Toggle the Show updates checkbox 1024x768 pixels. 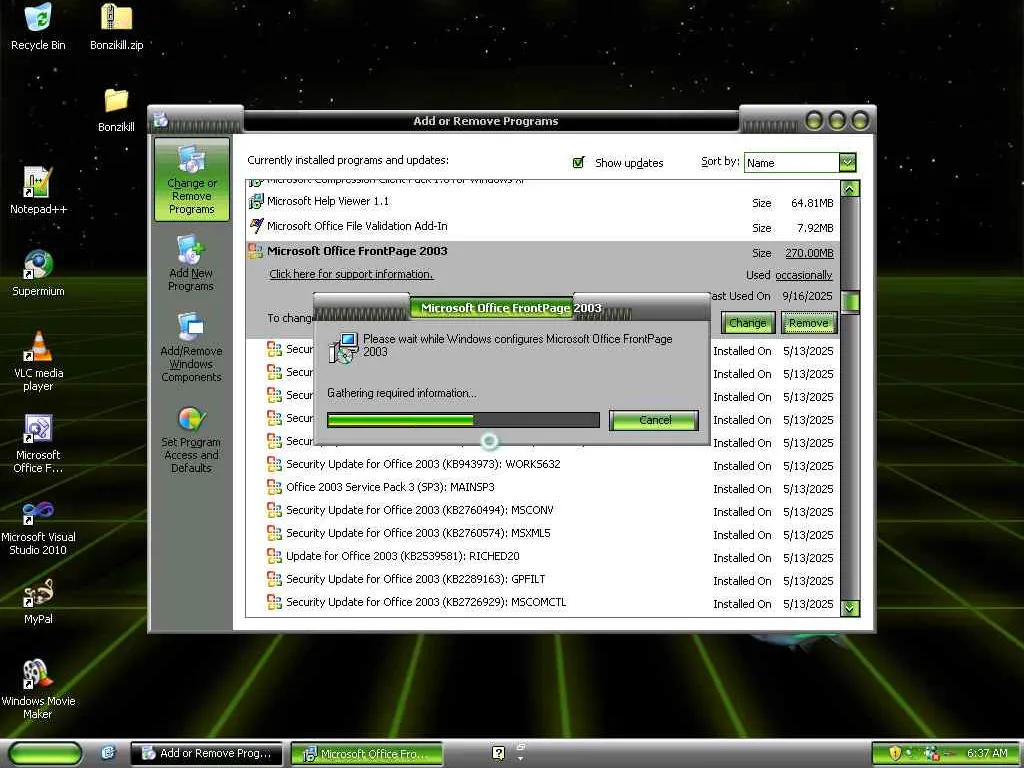(579, 163)
